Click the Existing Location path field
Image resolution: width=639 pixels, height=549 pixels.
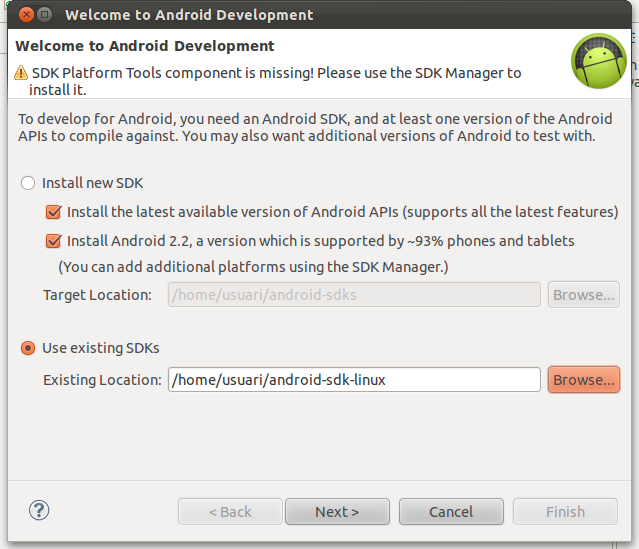point(354,380)
